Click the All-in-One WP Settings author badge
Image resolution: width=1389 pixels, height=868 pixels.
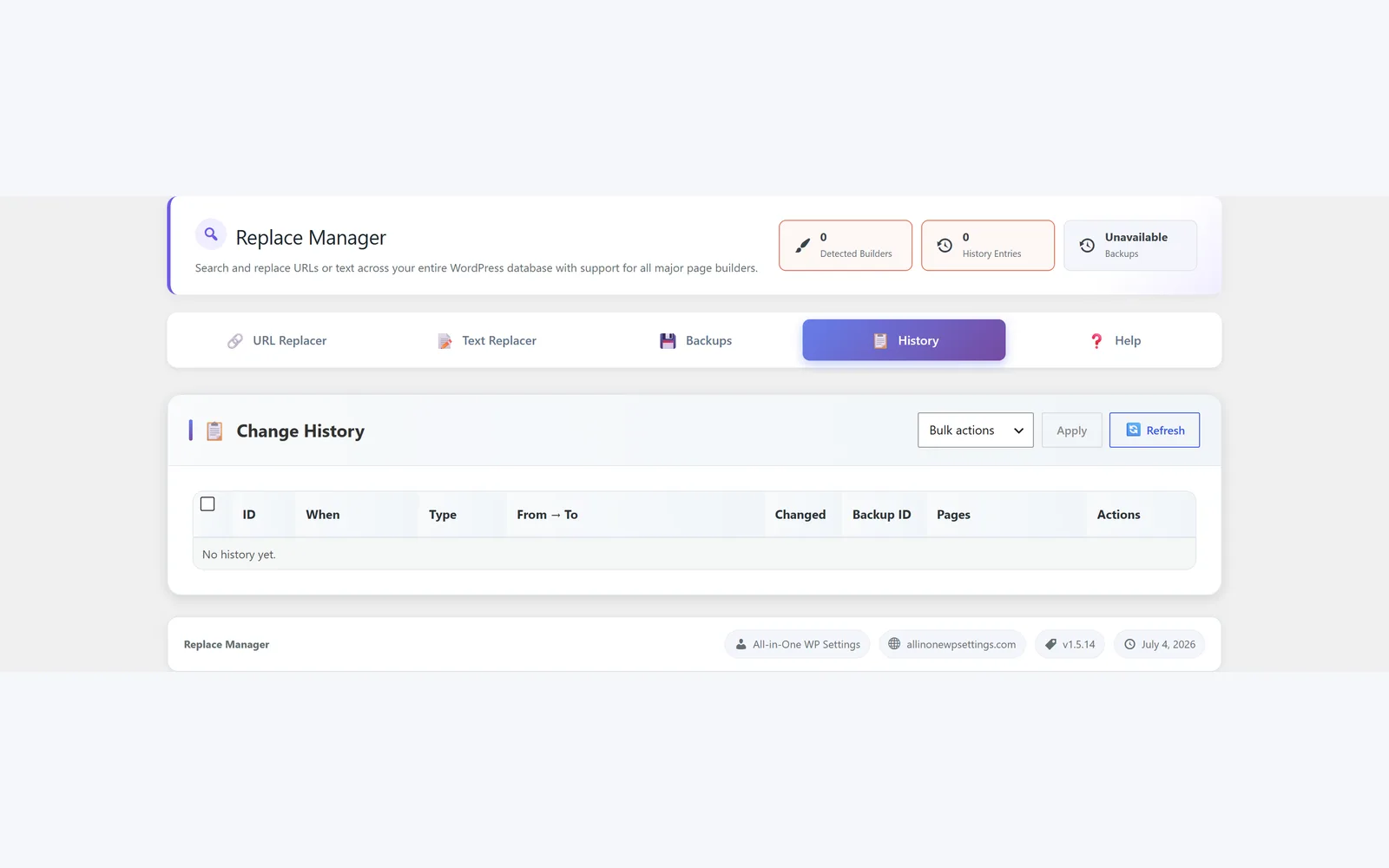point(797,644)
